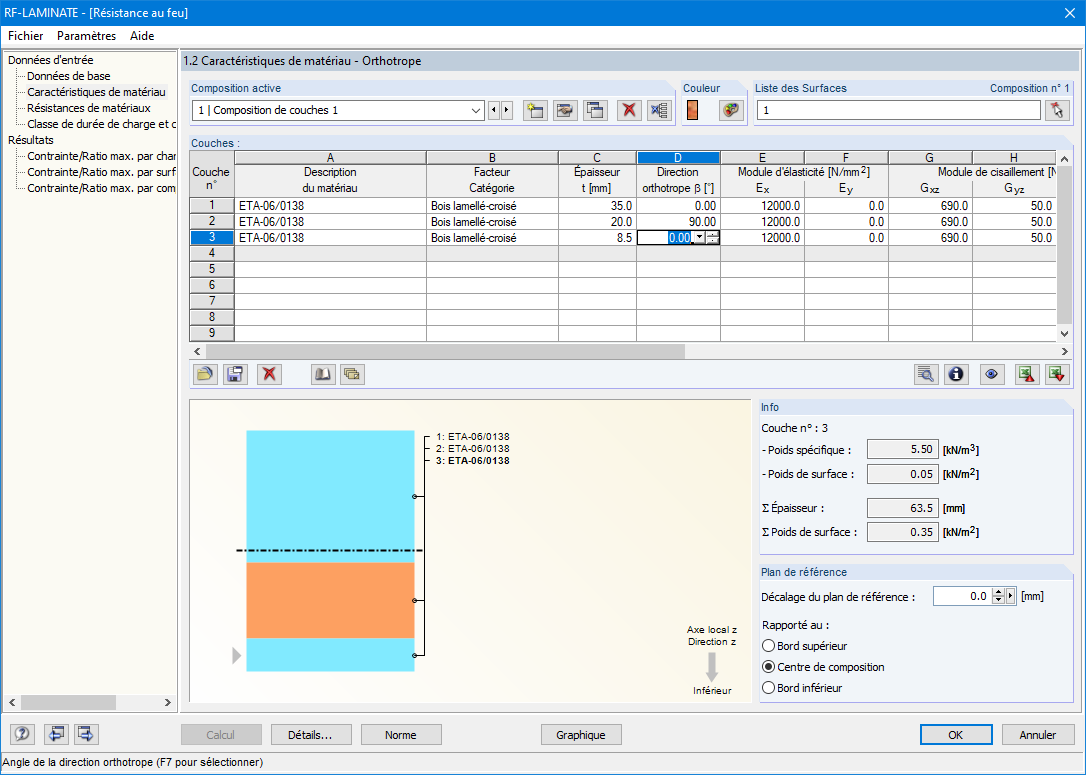Open the Paramètres menu

[x=87, y=35]
